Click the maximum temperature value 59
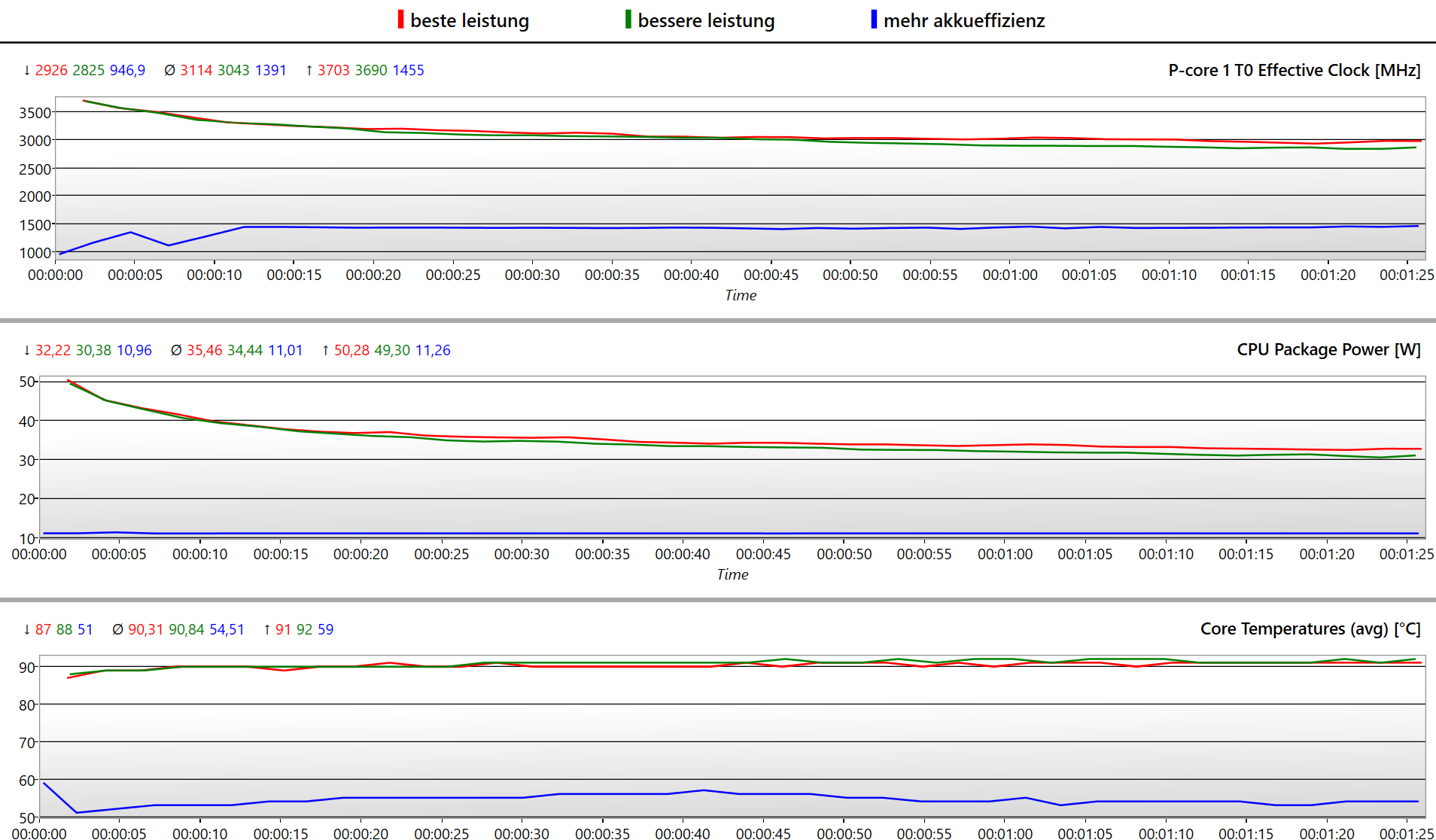This screenshot has width=1436, height=840. click(325, 629)
